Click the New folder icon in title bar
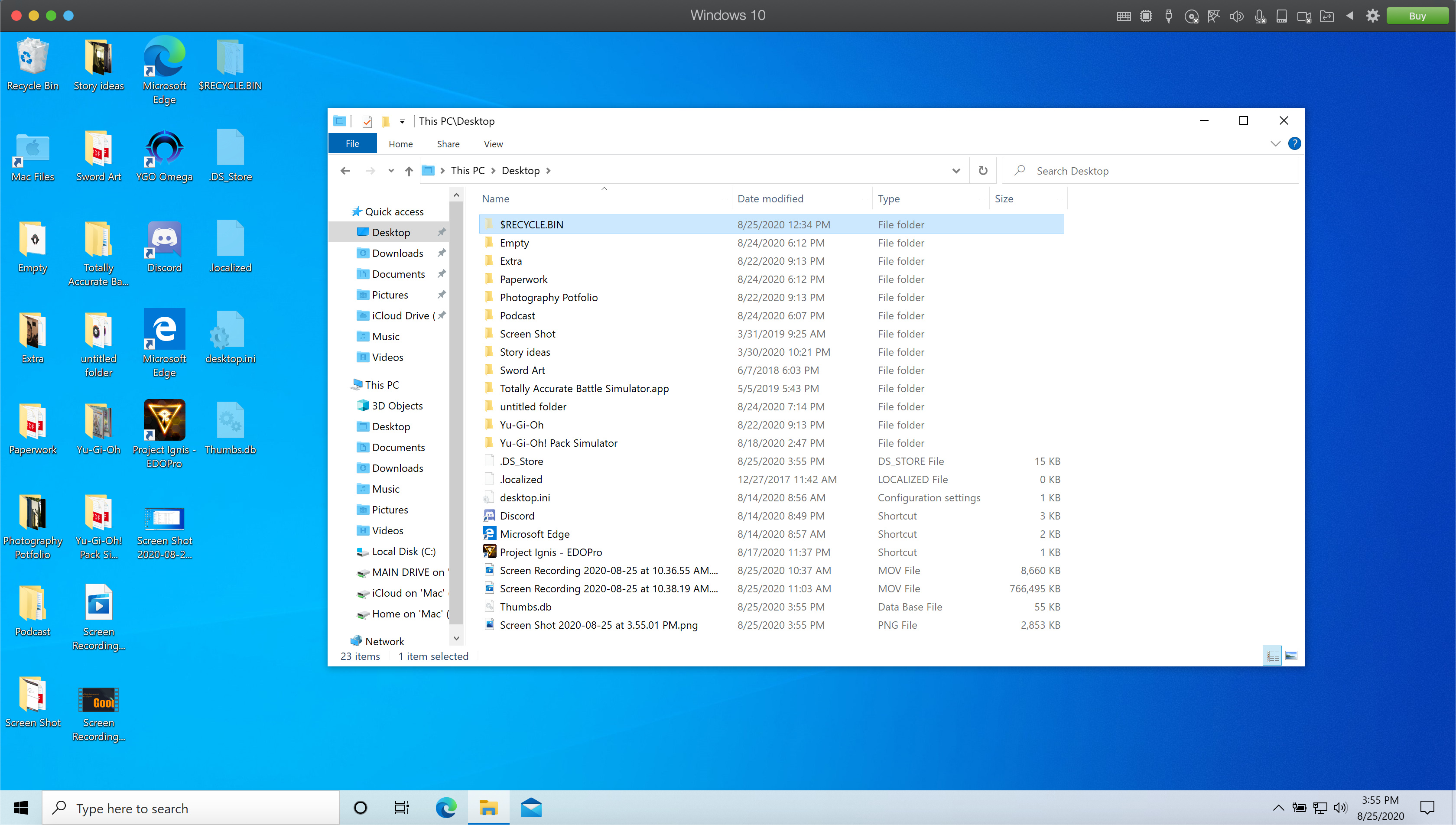The image size is (1456, 825). (x=385, y=121)
